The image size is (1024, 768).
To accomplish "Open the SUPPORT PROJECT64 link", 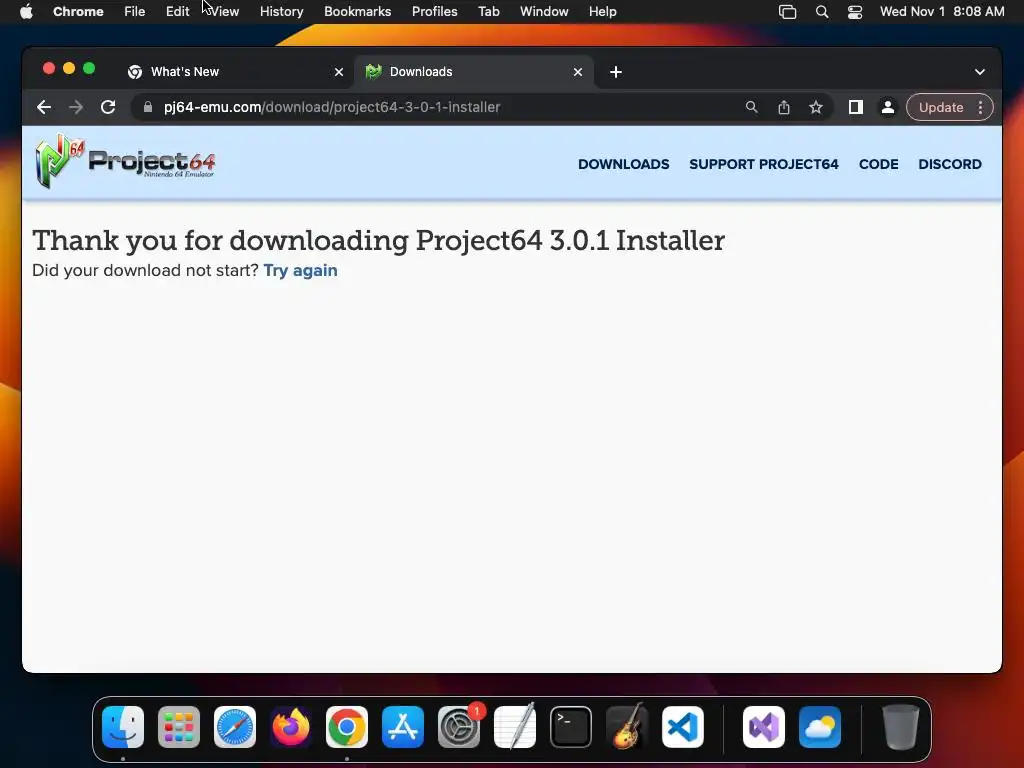I will [x=764, y=164].
